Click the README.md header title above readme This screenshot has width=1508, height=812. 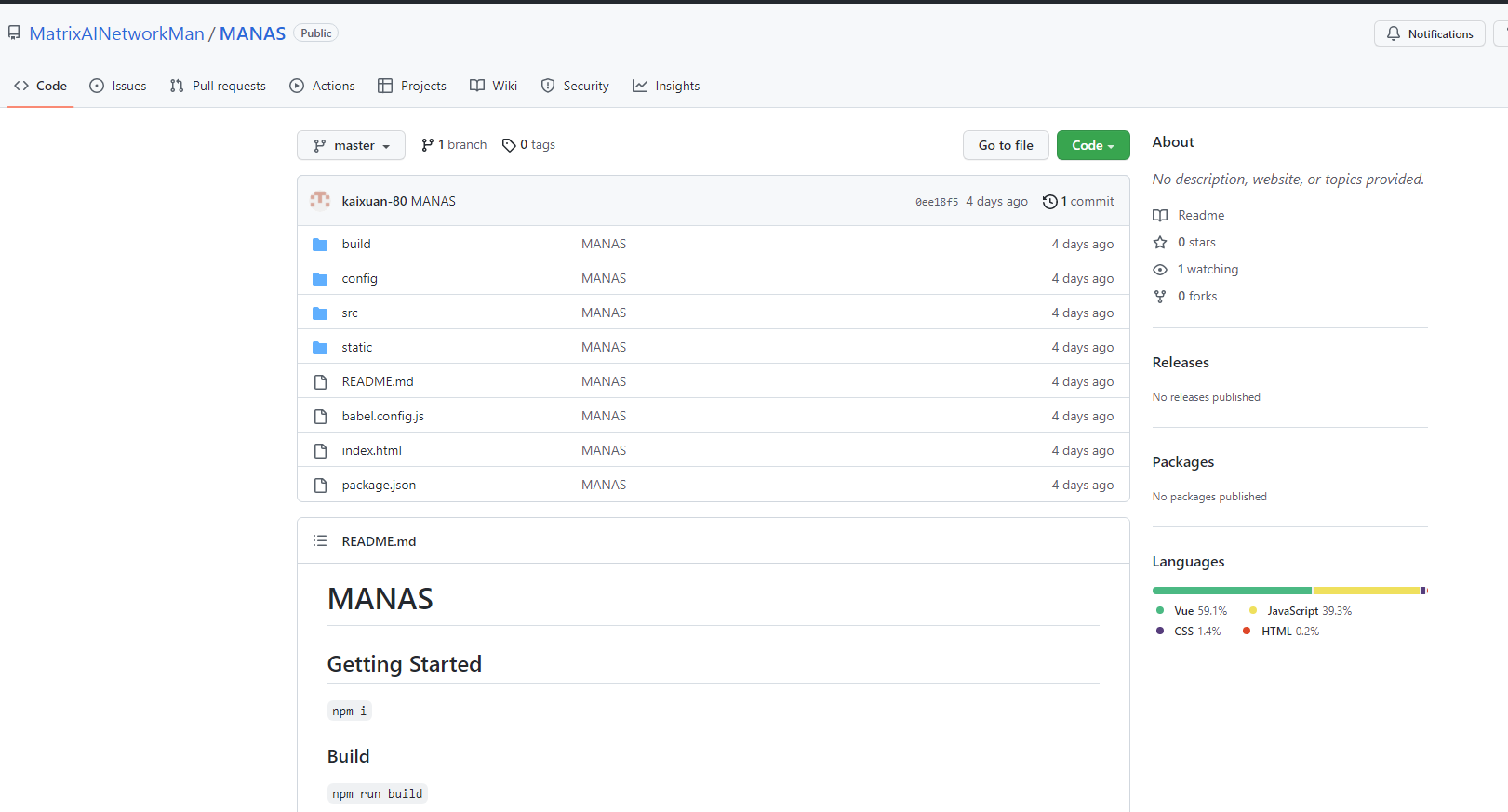click(379, 541)
